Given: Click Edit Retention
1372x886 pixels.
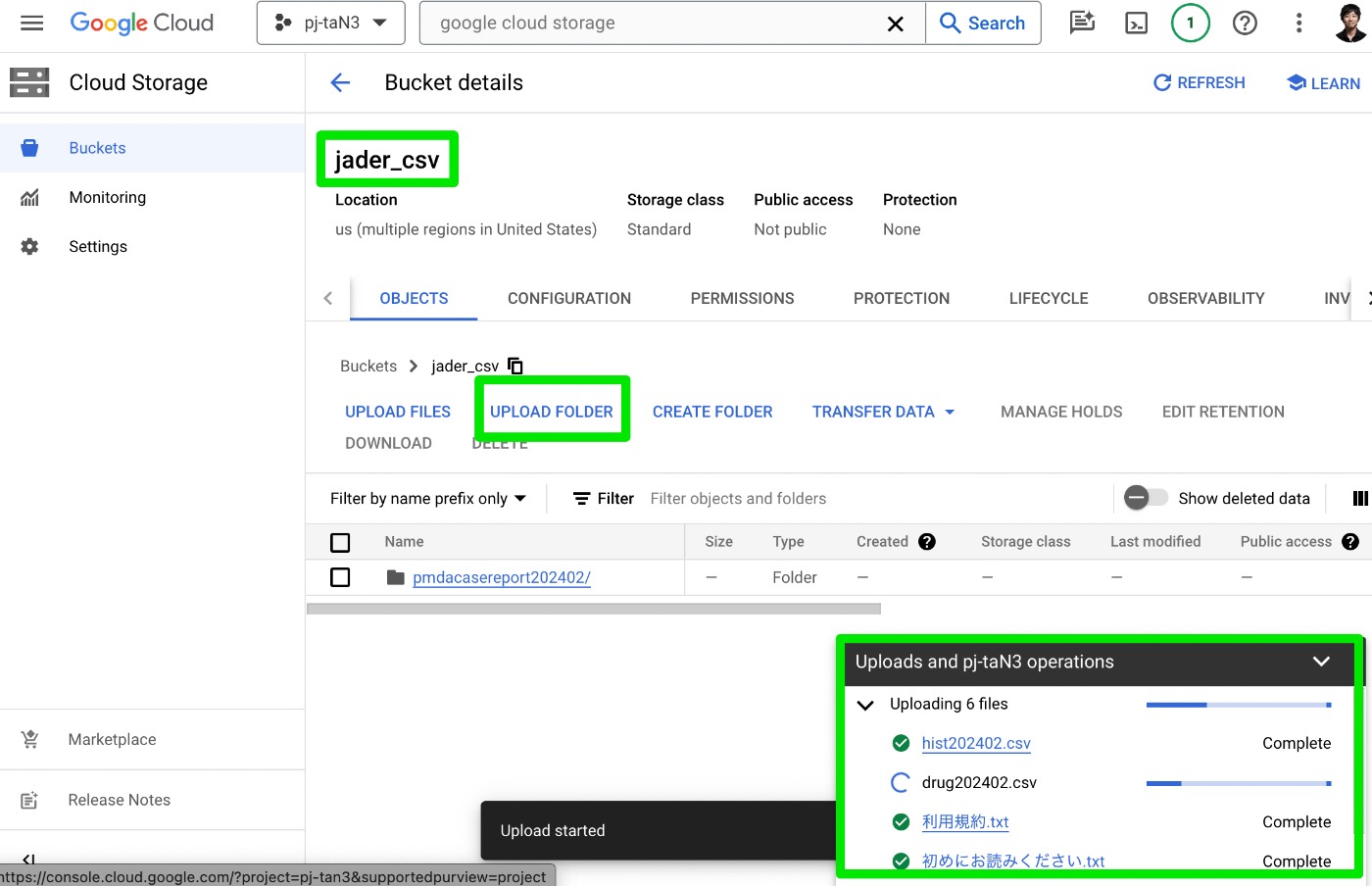Looking at the screenshot, I should click(1223, 412).
